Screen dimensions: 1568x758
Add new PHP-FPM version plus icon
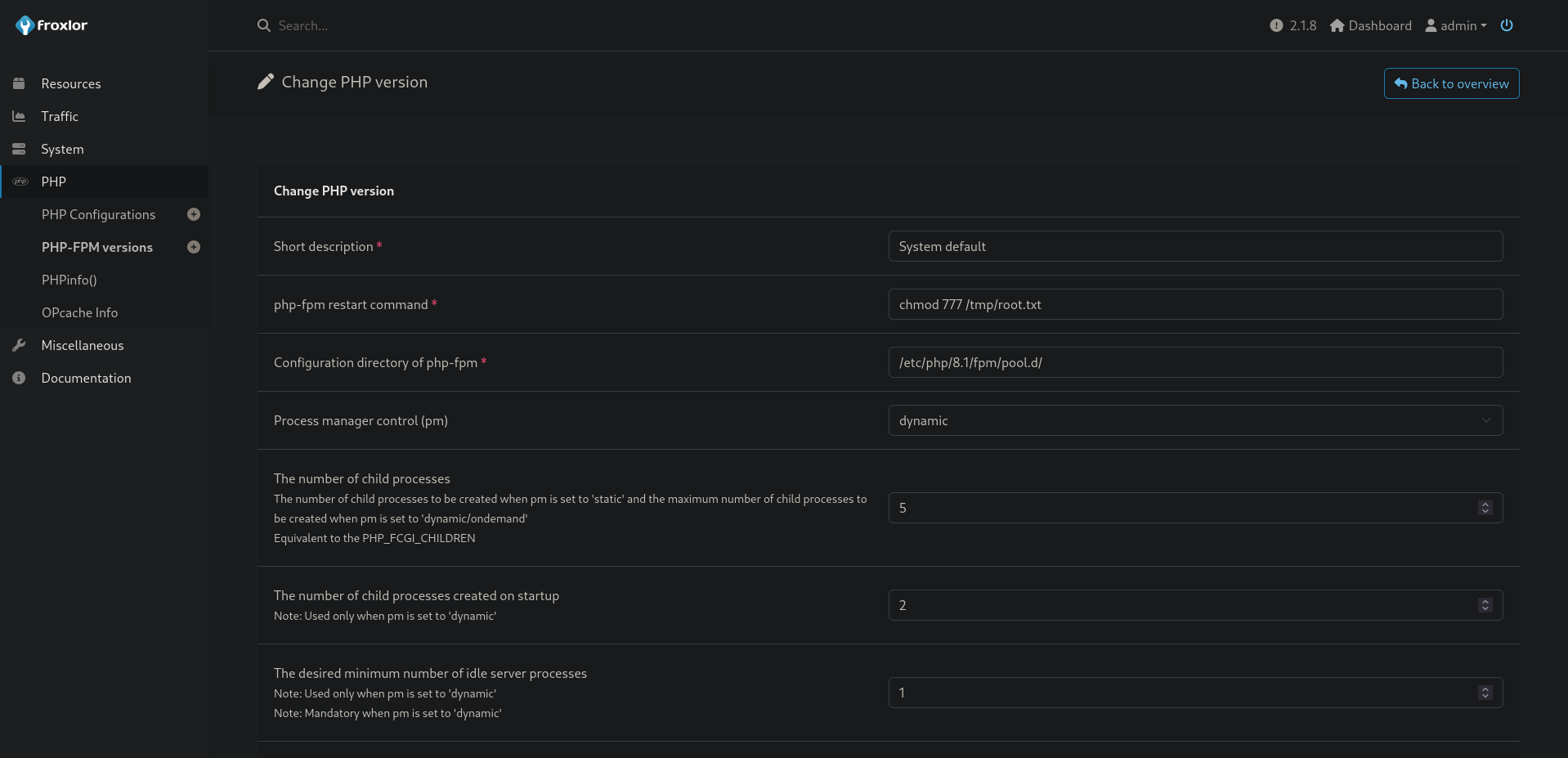194,247
